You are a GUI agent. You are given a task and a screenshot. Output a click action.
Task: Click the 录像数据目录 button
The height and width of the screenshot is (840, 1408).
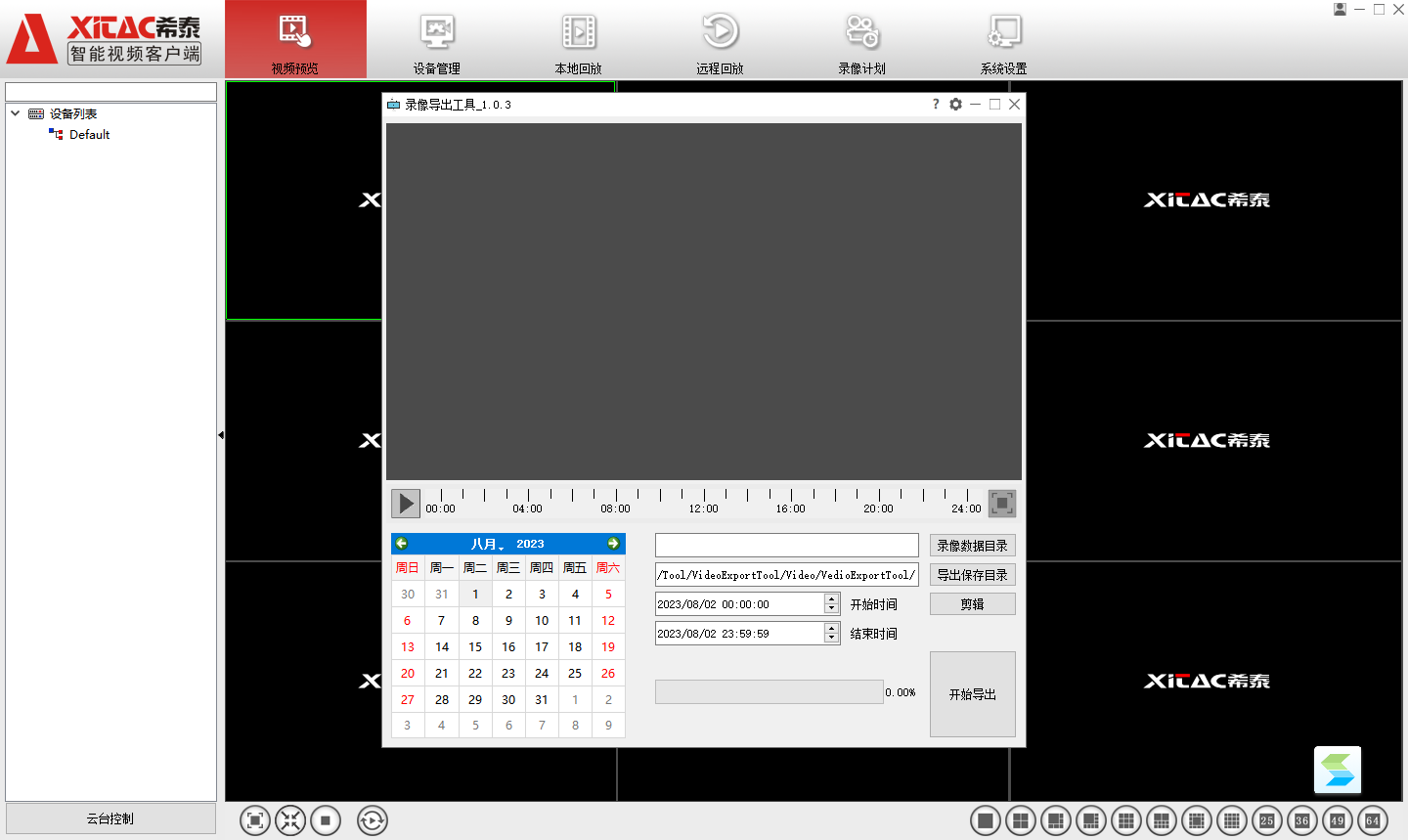(972, 546)
